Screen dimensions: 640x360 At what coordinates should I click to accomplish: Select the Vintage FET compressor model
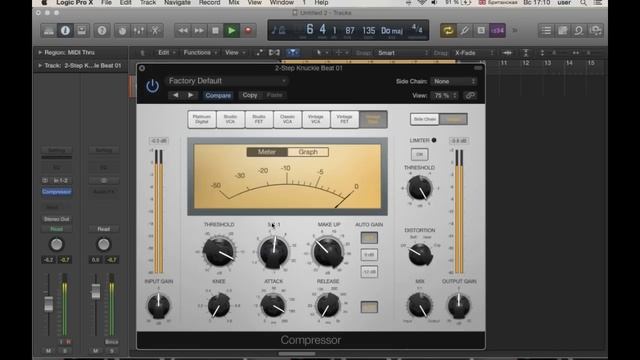pos(344,119)
